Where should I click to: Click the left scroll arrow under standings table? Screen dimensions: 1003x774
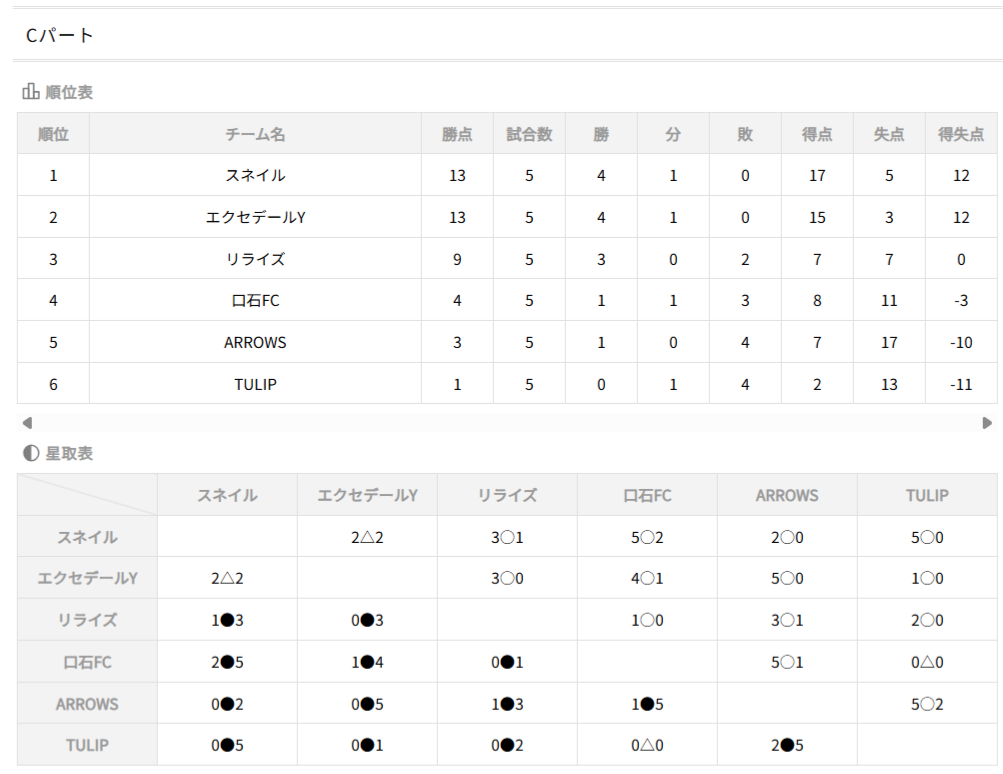click(27, 423)
